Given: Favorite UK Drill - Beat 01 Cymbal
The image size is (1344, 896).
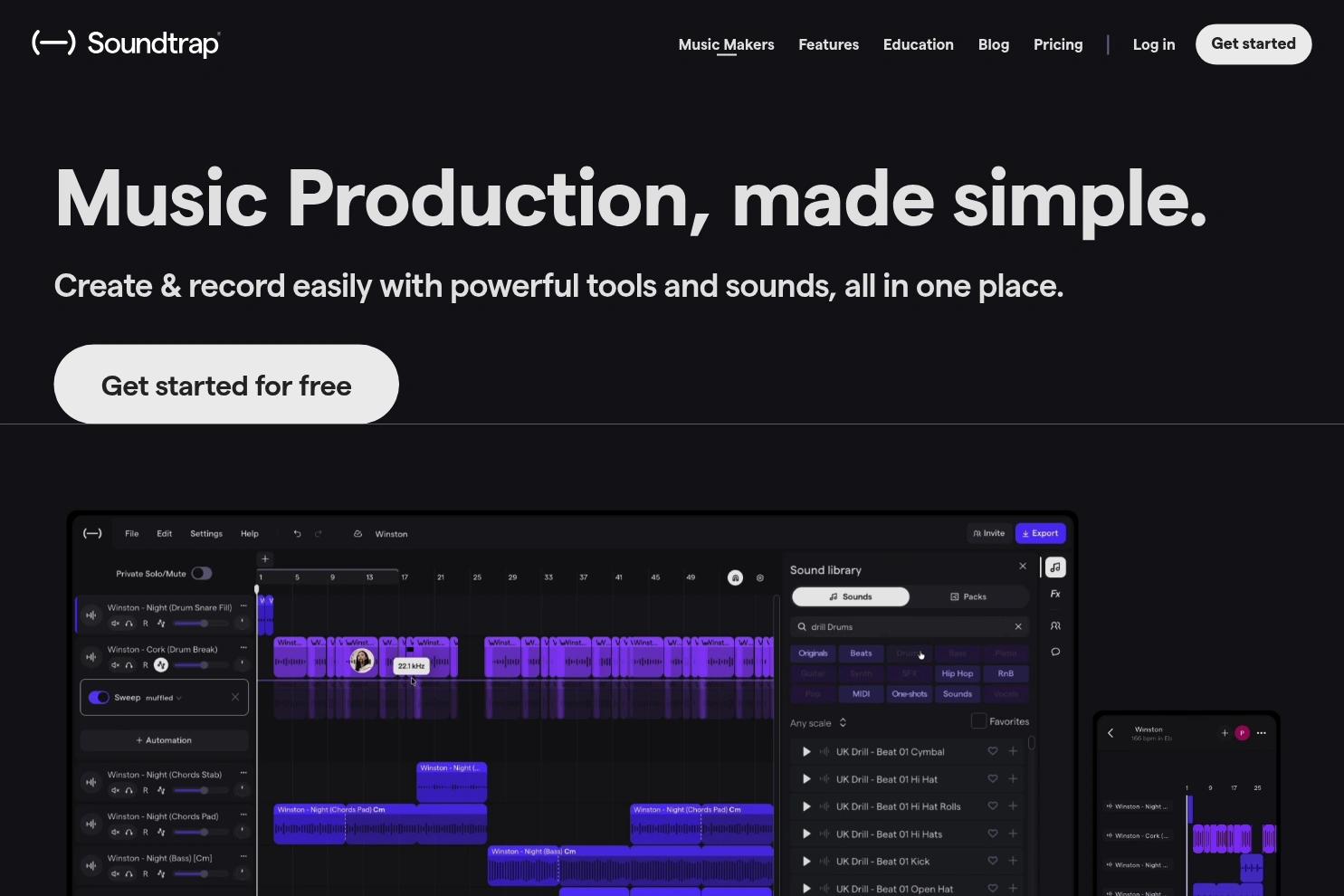Looking at the screenshot, I should pos(993,751).
